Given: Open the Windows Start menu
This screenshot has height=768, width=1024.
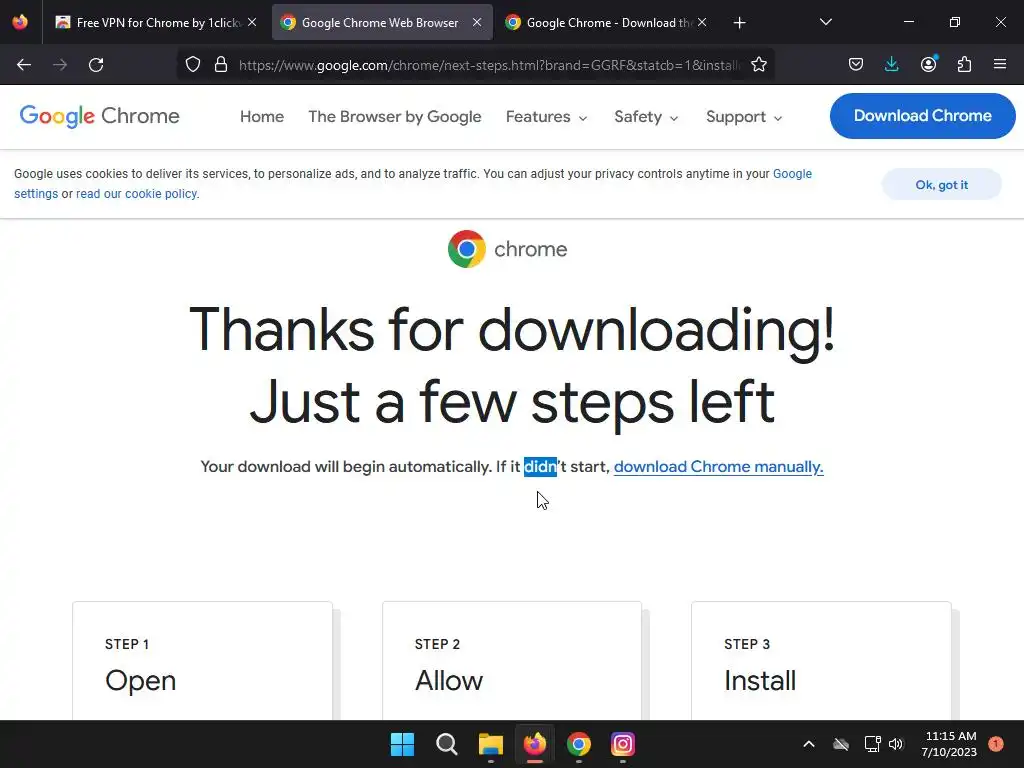Looking at the screenshot, I should click(x=402, y=744).
